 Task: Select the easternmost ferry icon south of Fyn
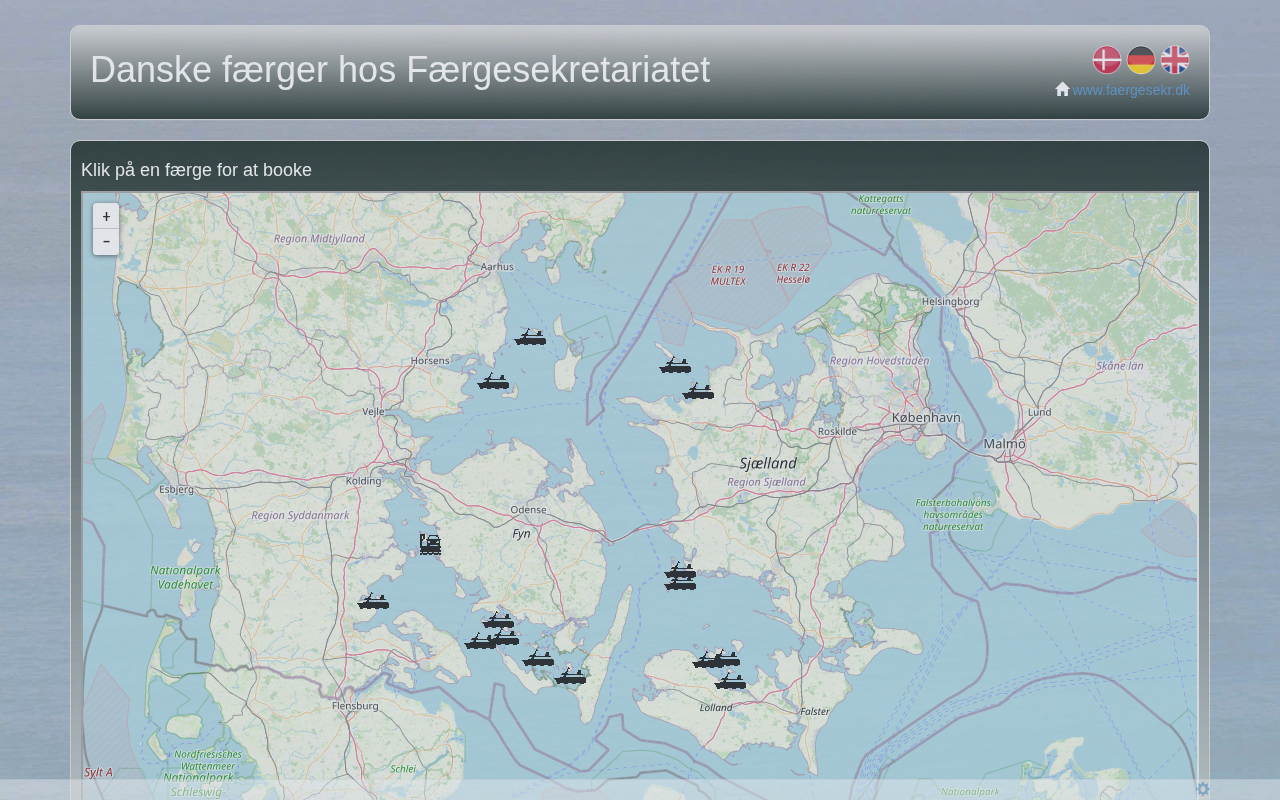(570, 676)
